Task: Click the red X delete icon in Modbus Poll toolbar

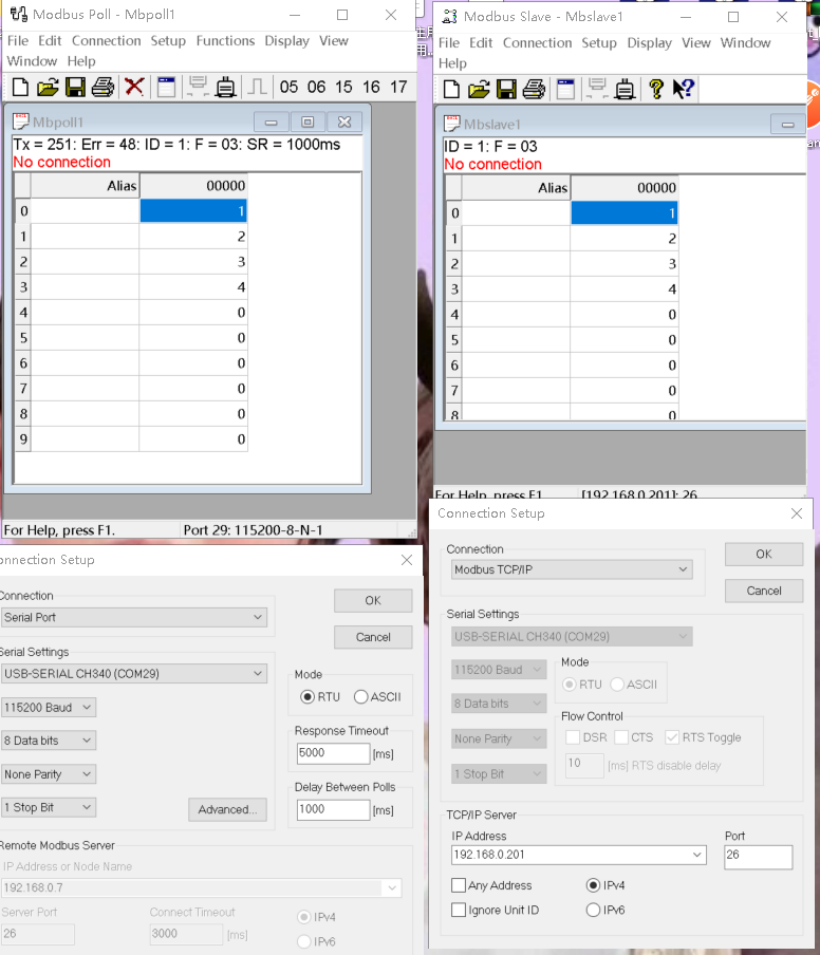Action: (134, 87)
